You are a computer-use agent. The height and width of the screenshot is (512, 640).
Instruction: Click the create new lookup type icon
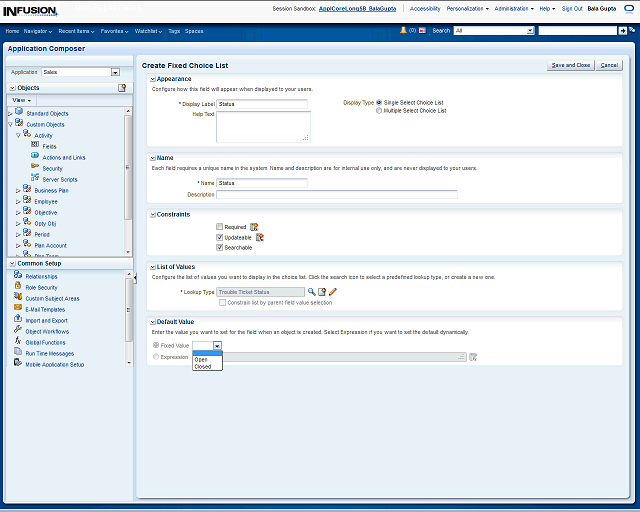tap(322, 292)
